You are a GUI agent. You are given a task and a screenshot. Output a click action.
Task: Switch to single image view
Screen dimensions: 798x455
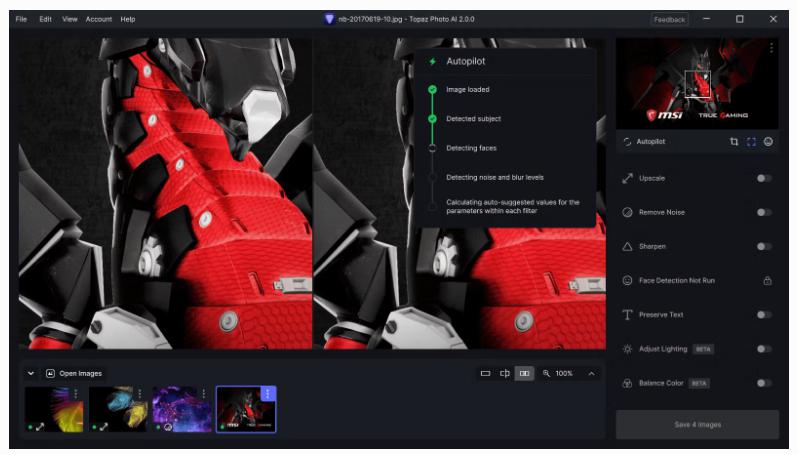(x=486, y=373)
